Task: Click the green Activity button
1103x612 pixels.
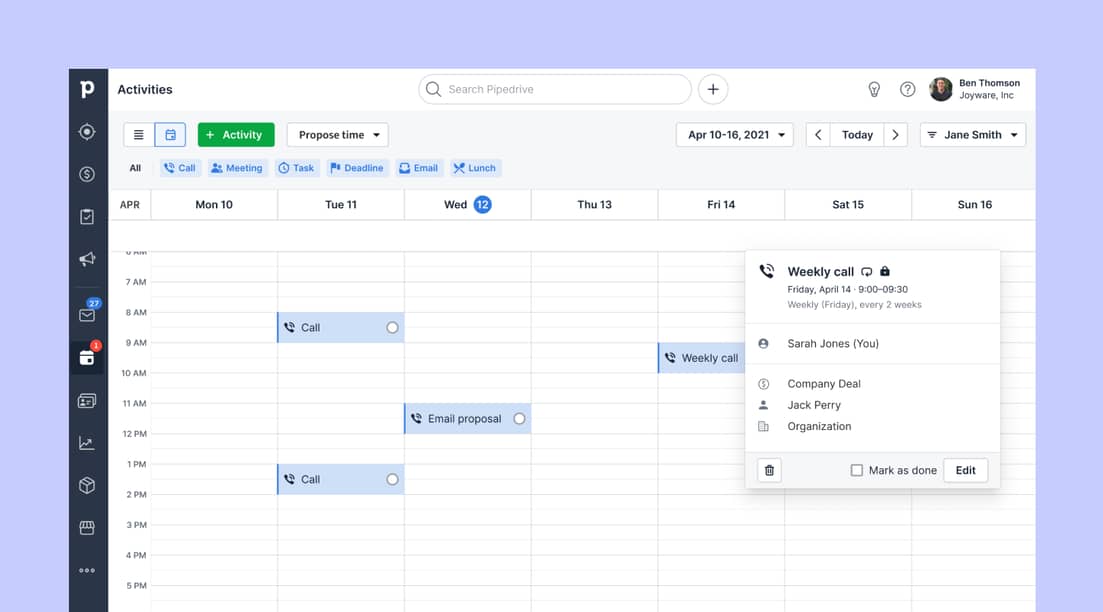Action: click(235, 135)
